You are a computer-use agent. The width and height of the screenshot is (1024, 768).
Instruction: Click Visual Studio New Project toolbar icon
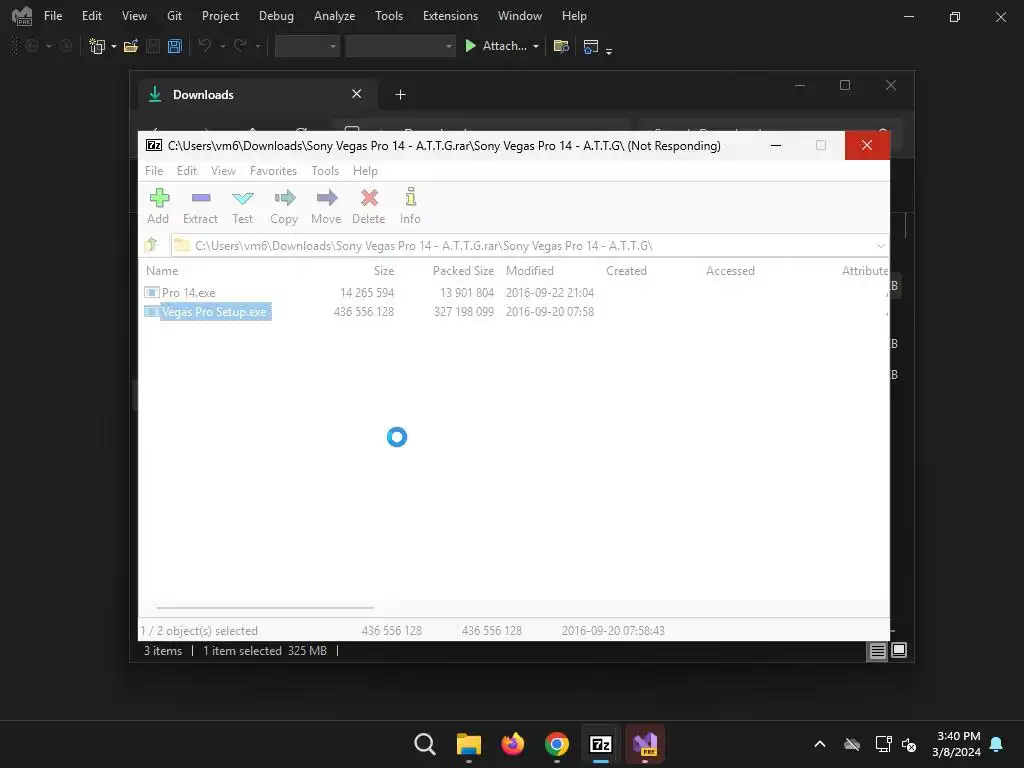point(97,46)
